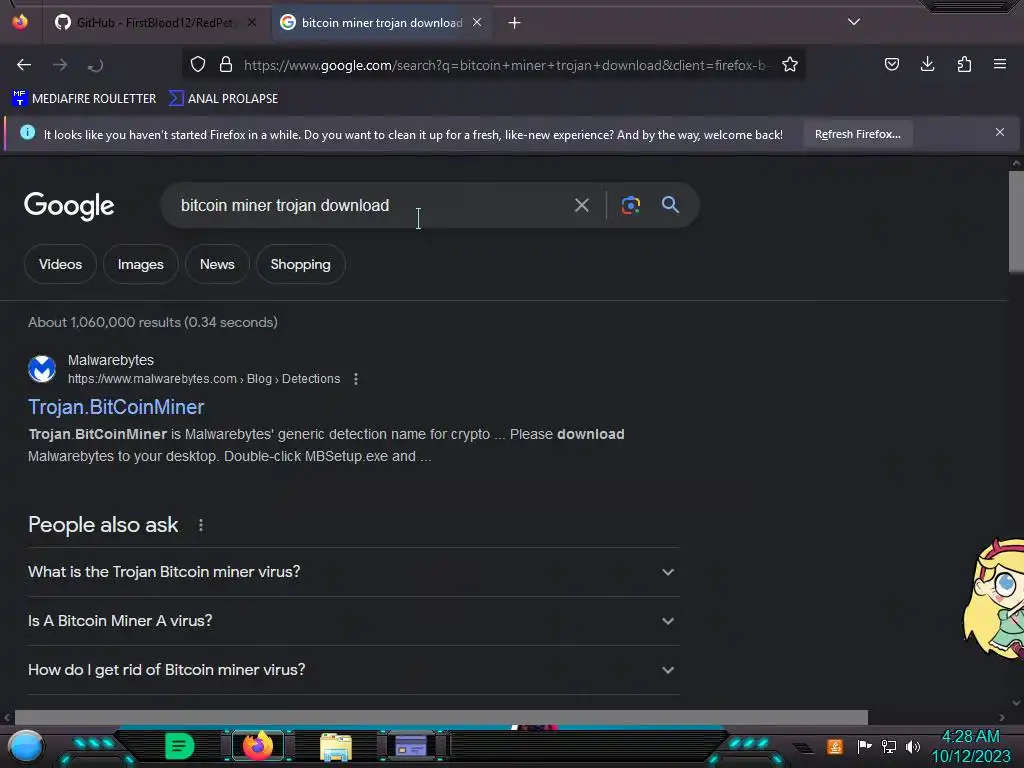Click the horizontal page scrollbar thumb

click(x=441, y=717)
